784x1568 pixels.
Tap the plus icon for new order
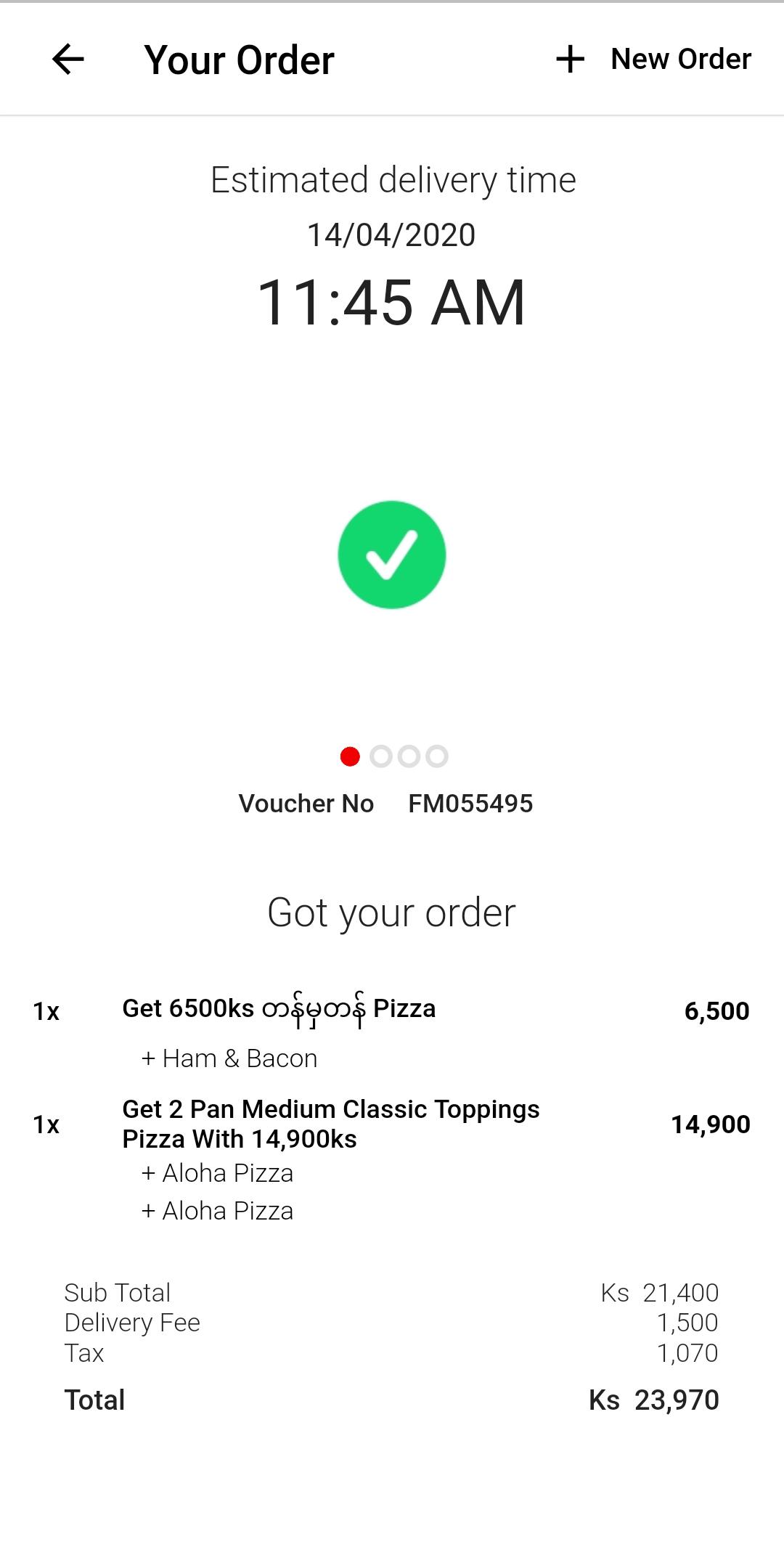click(570, 59)
